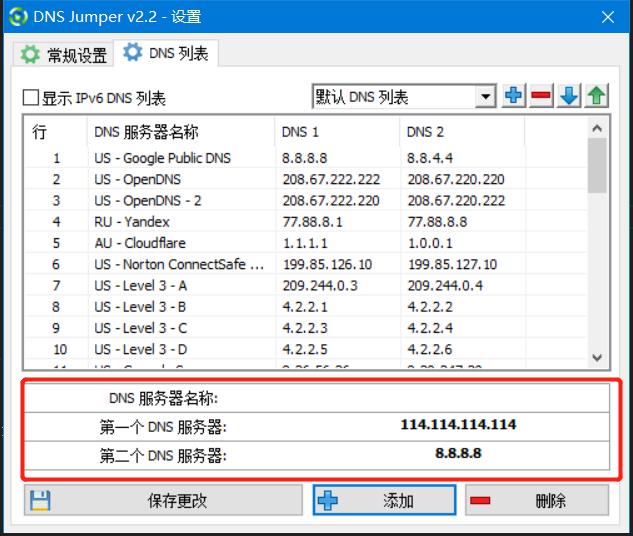This screenshot has height=536, width=633.
Task: Click the list scrollbar down arrow
Action: point(597,357)
